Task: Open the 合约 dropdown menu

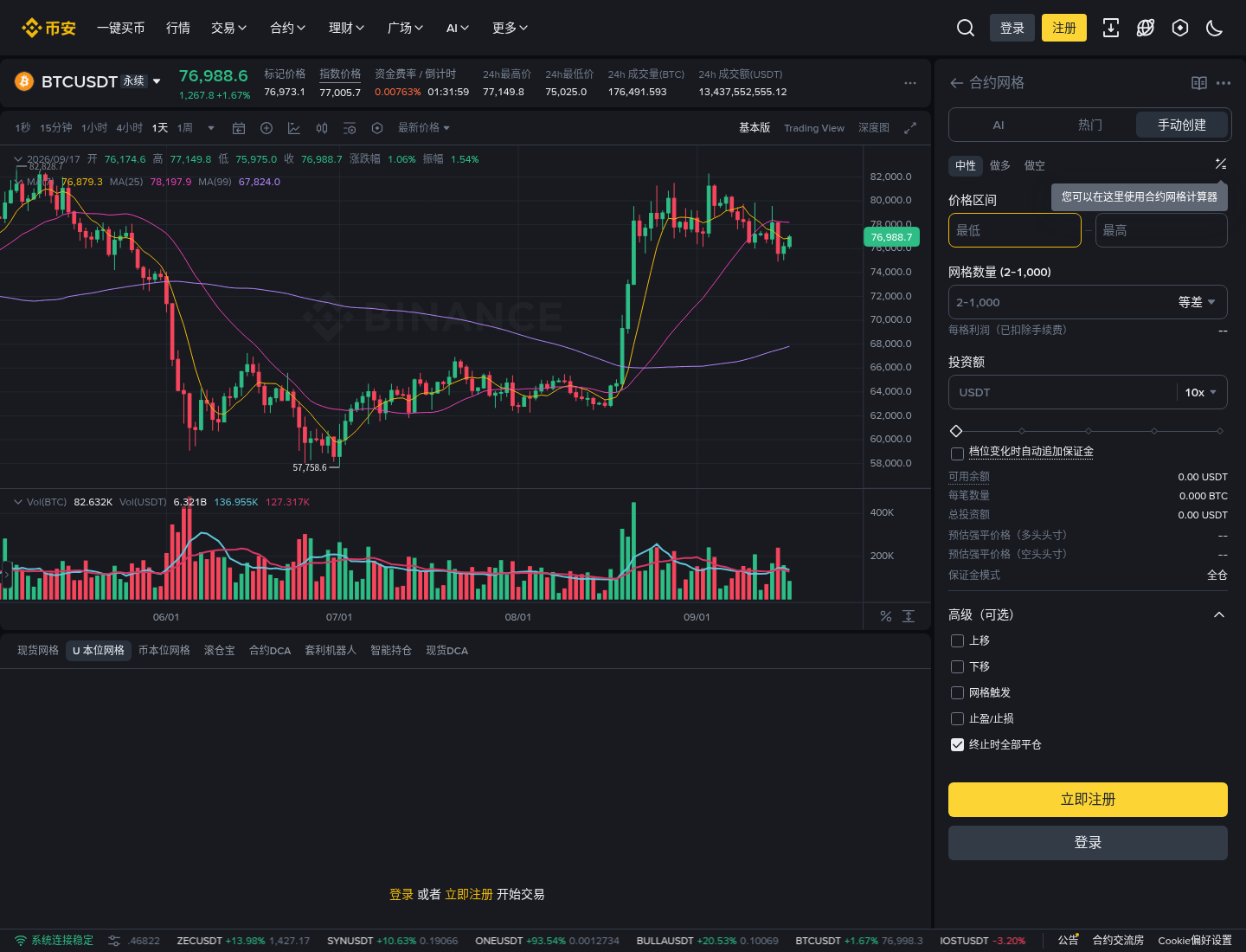Action: tap(288, 28)
